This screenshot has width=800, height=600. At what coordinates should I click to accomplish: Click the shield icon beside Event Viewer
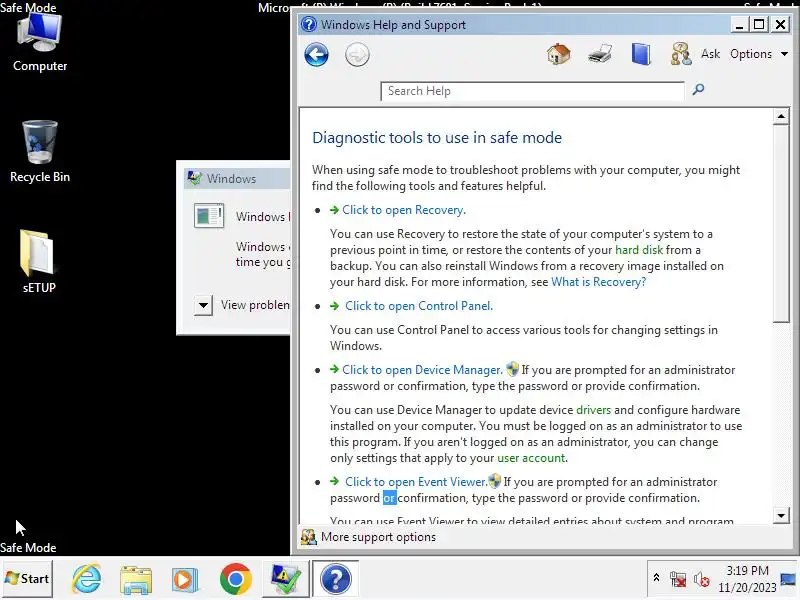pyautogui.click(x=494, y=481)
